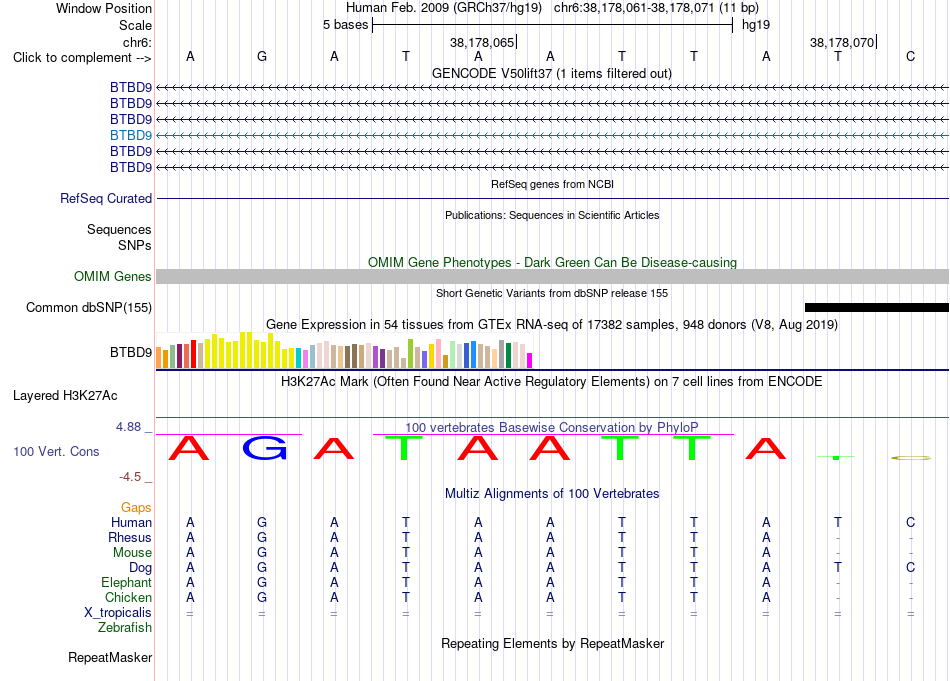Open the Multiz Alignments of 100 Vertebrates title

point(552,493)
